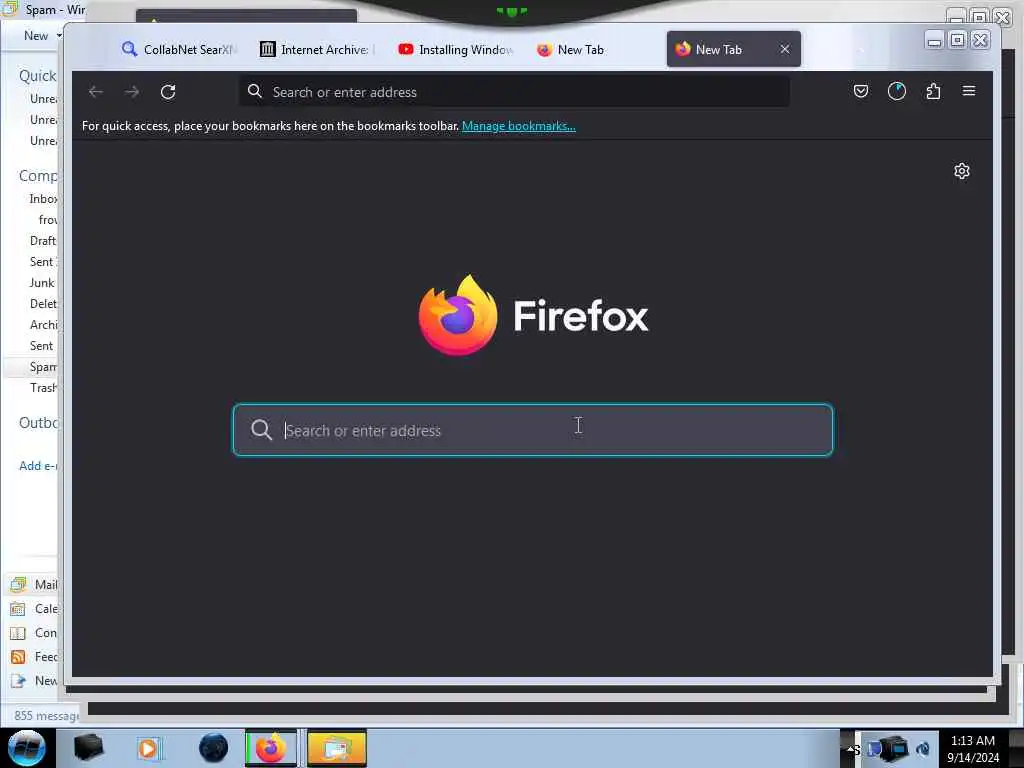Viewport: 1024px width, 768px height.
Task: Open Contacts view icon in mail sidebar
Action: [18, 633]
